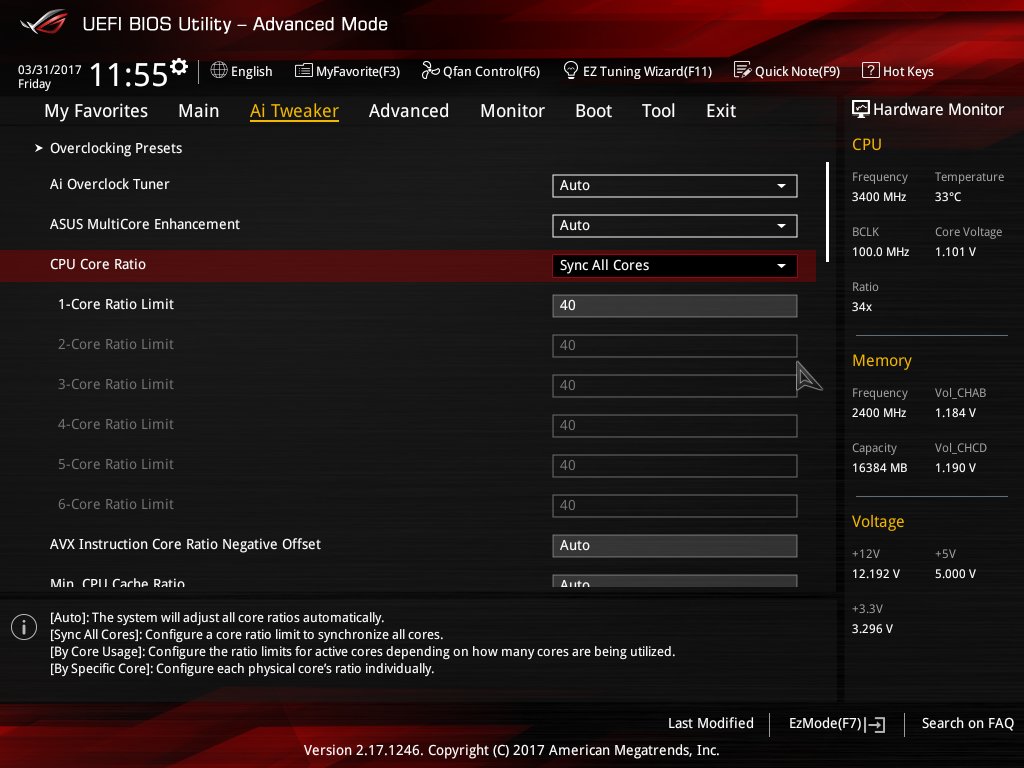Click the Core Voltage value 1.101 V
This screenshot has height=768, width=1024.
pos(955,251)
